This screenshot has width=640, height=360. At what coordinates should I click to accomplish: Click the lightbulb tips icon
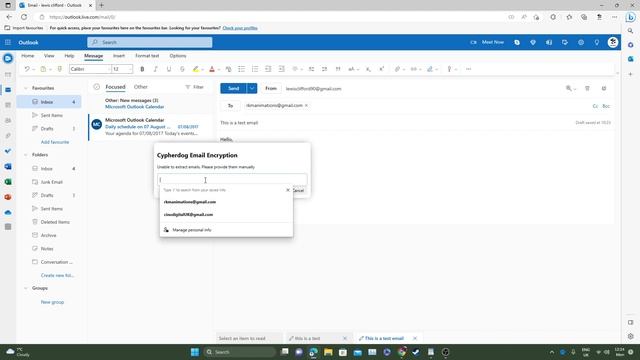point(597,42)
